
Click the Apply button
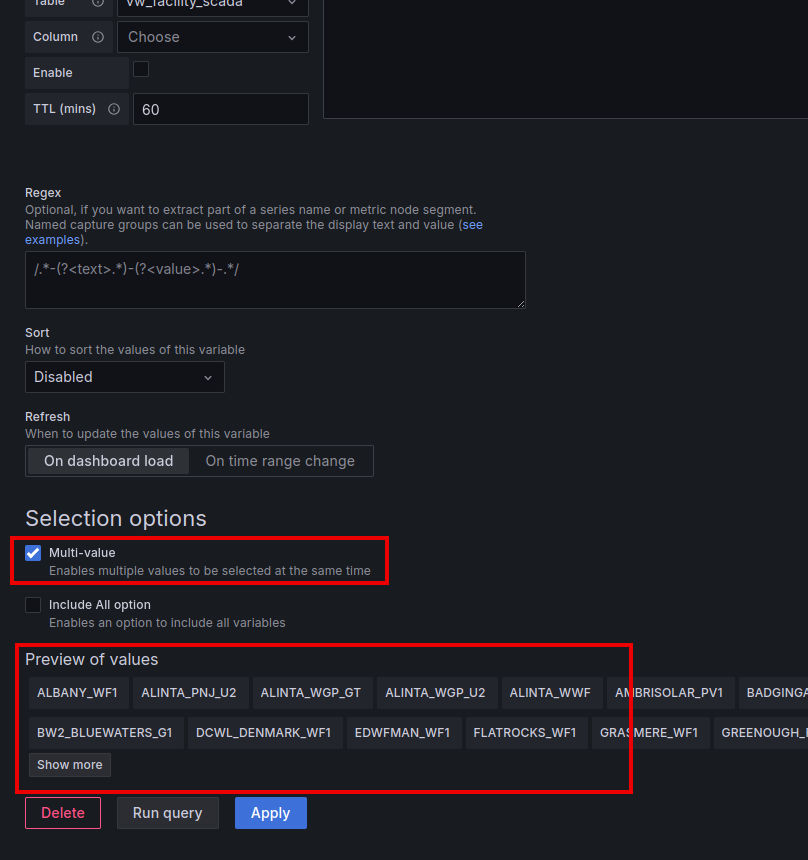(x=270, y=813)
